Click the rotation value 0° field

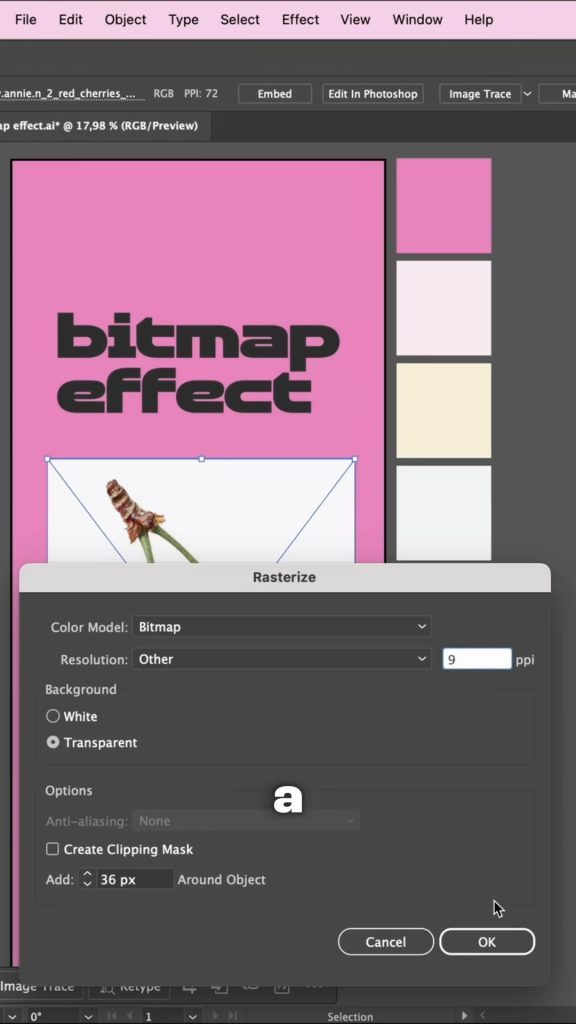(x=52, y=1017)
